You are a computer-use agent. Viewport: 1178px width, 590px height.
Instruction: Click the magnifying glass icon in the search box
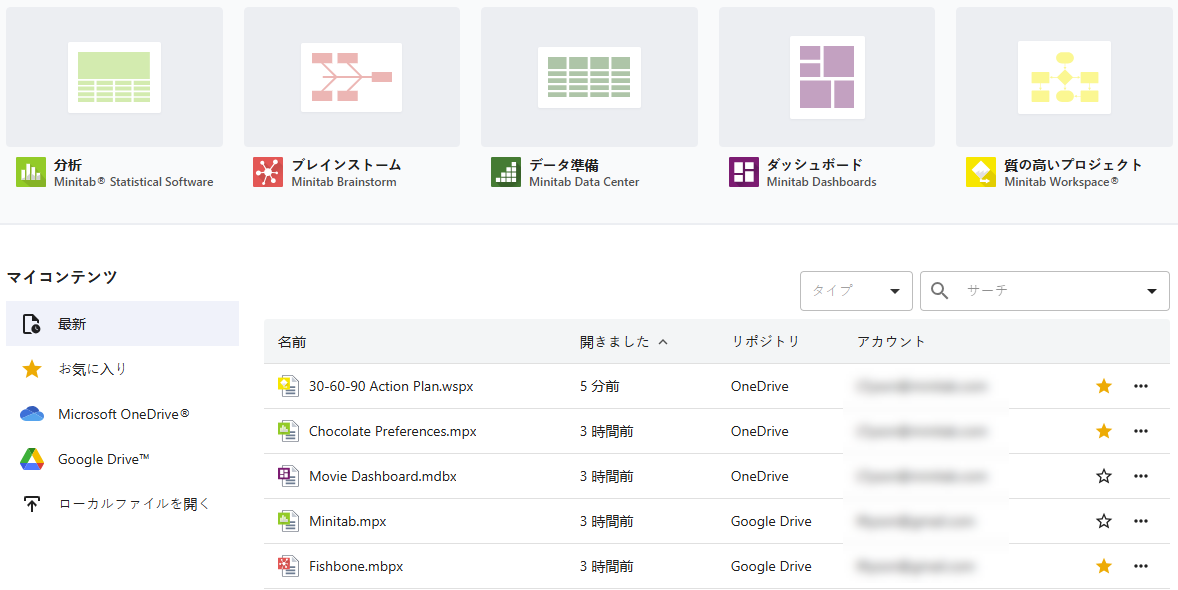click(x=938, y=290)
